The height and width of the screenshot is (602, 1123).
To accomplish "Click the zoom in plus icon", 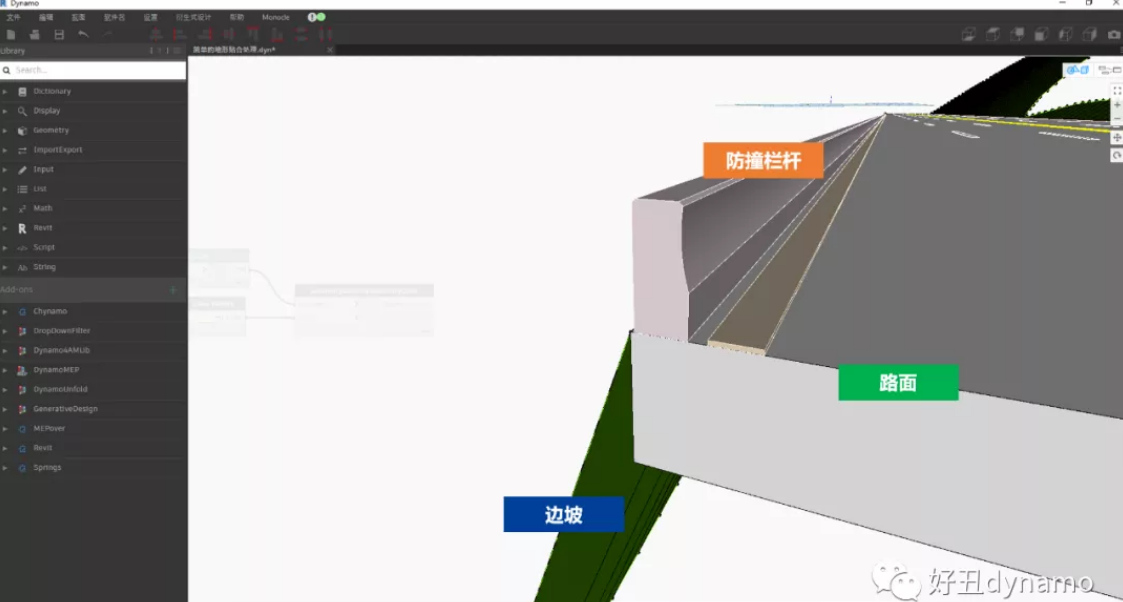I will tap(1117, 105).
